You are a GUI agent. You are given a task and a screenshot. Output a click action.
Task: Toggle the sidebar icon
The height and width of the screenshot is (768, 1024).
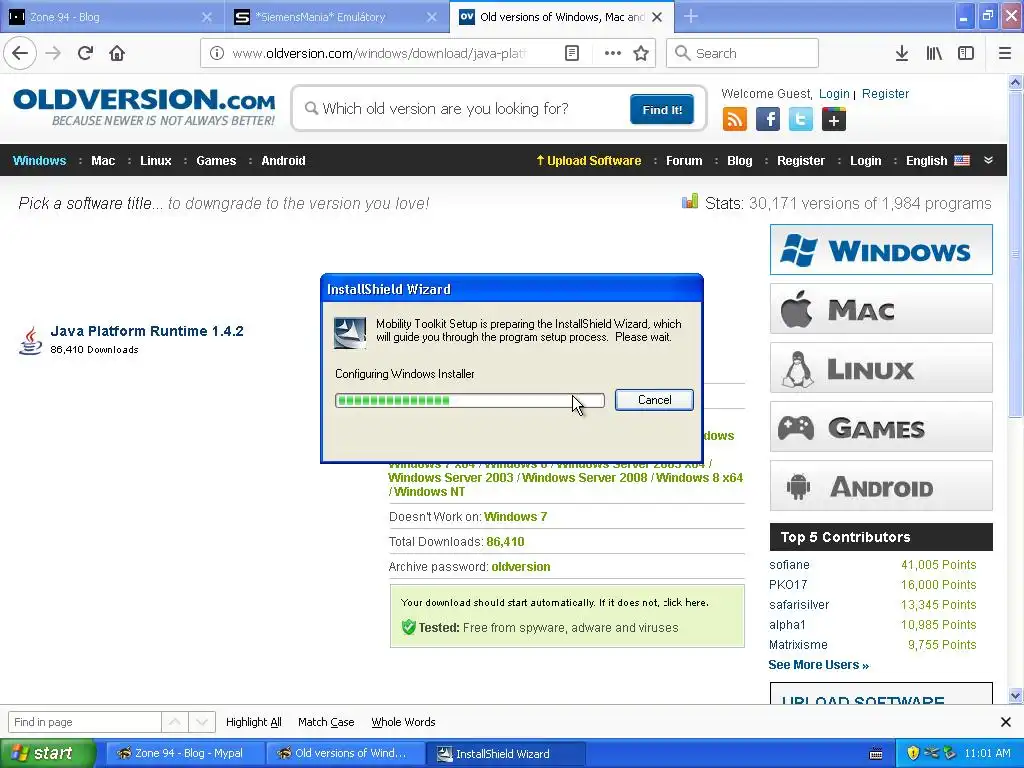(966, 53)
